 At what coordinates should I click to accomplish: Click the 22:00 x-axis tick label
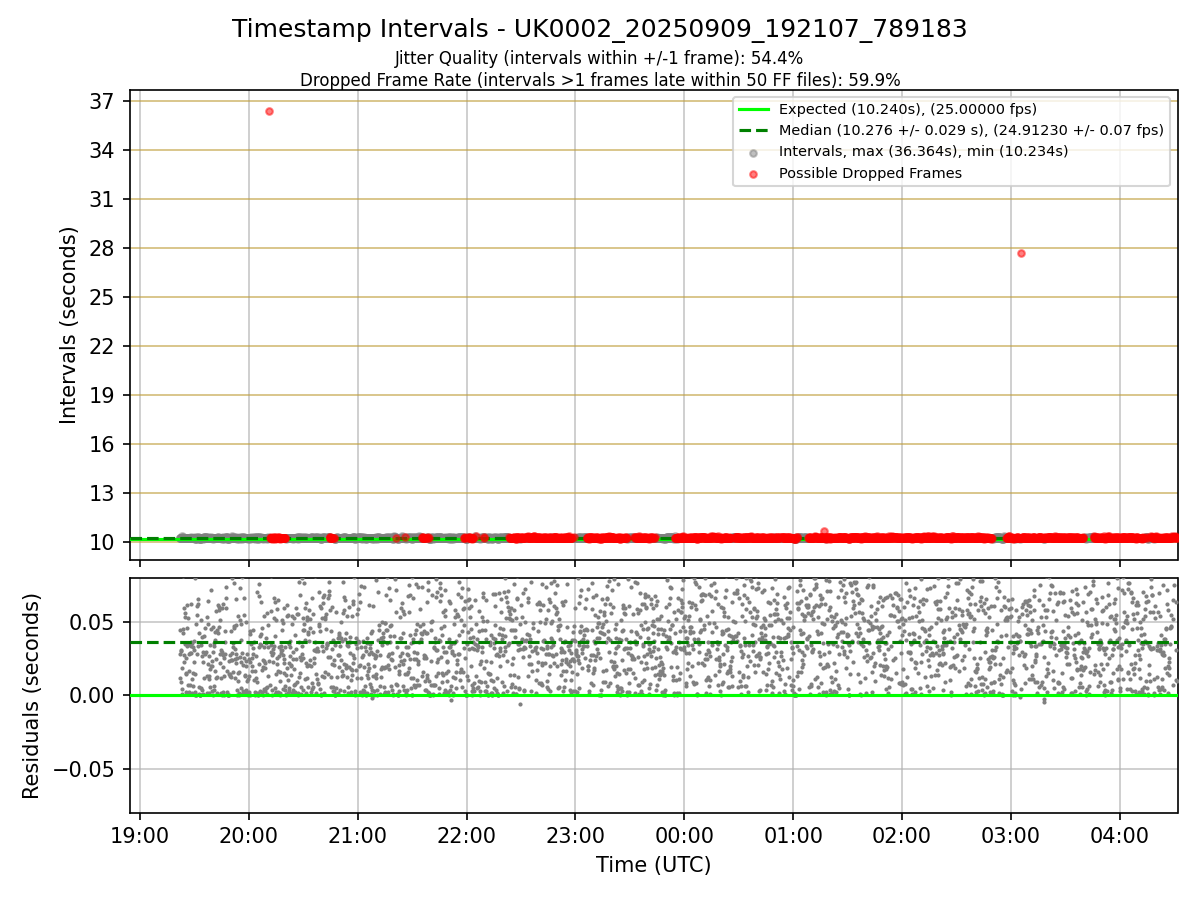[x=467, y=835]
